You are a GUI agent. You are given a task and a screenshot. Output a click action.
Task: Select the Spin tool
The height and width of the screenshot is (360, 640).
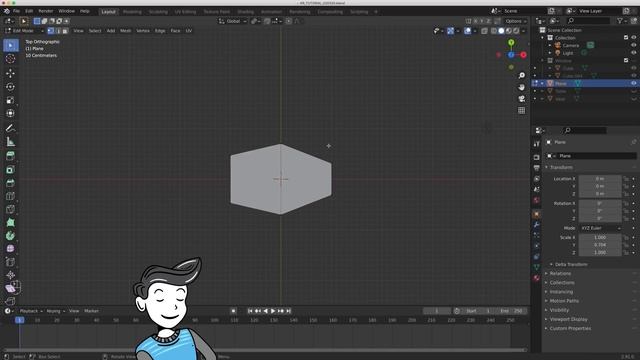coord(11,236)
